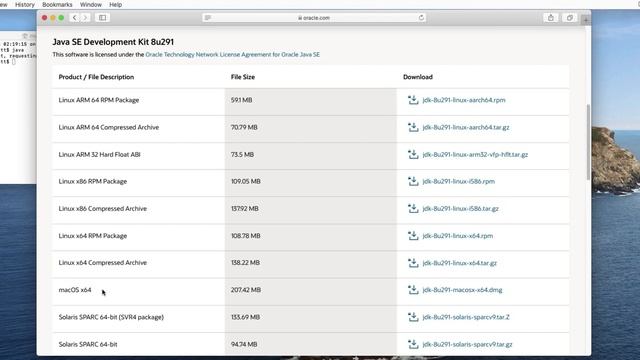Image resolution: width=640 pixels, height=360 pixels.
Task: Click 'Linux ARM 64 Compressed Archive' text
Action: [x=109, y=127]
